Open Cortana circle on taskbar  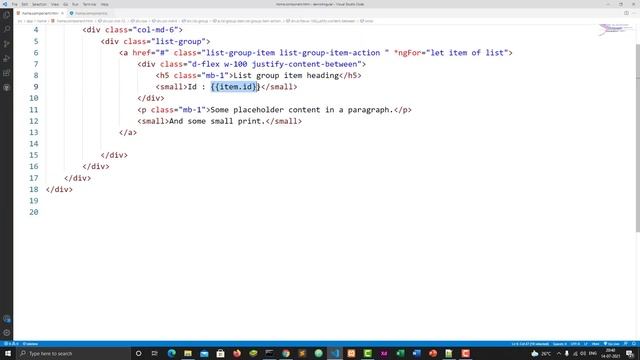(x=138, y=353)
